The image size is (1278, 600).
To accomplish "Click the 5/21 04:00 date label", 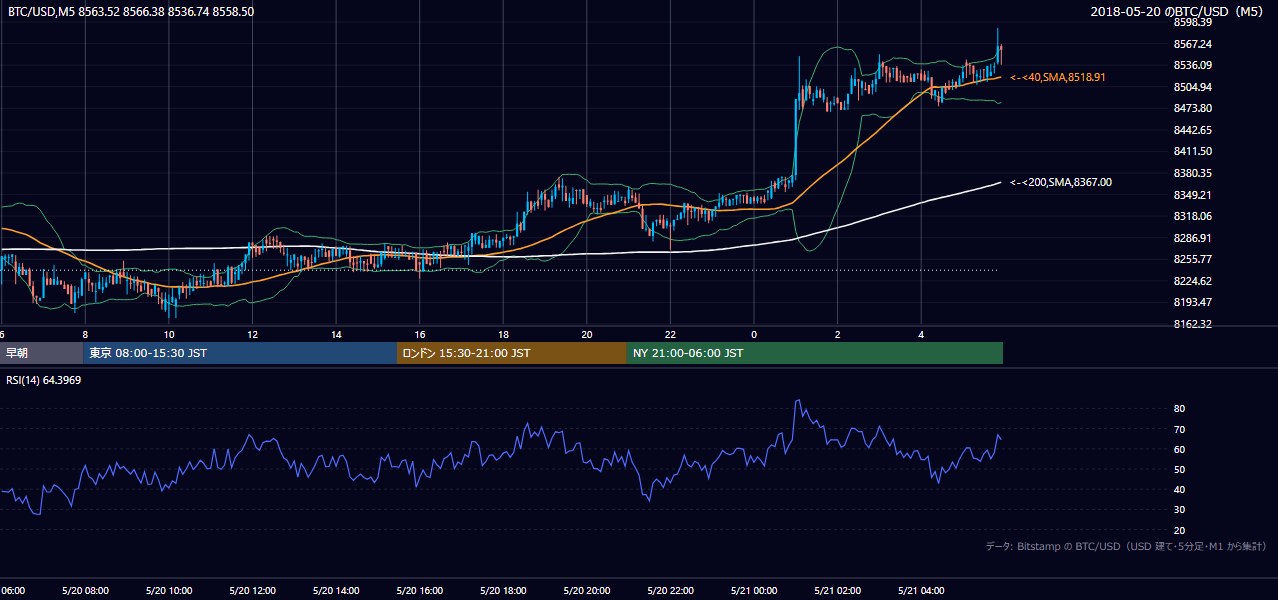I will click(921, 590).
